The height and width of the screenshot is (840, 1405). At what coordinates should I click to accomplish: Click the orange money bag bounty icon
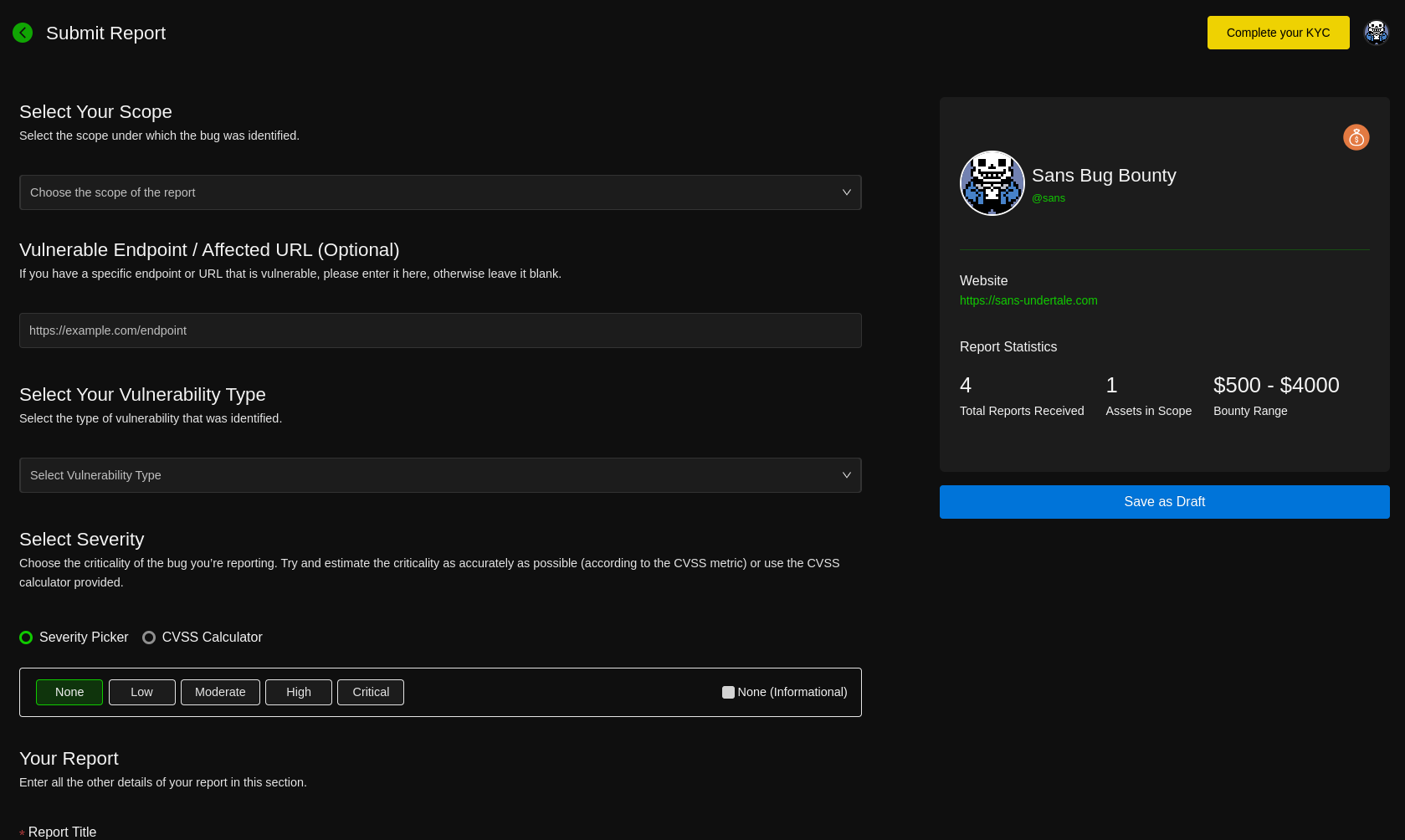1356,137
